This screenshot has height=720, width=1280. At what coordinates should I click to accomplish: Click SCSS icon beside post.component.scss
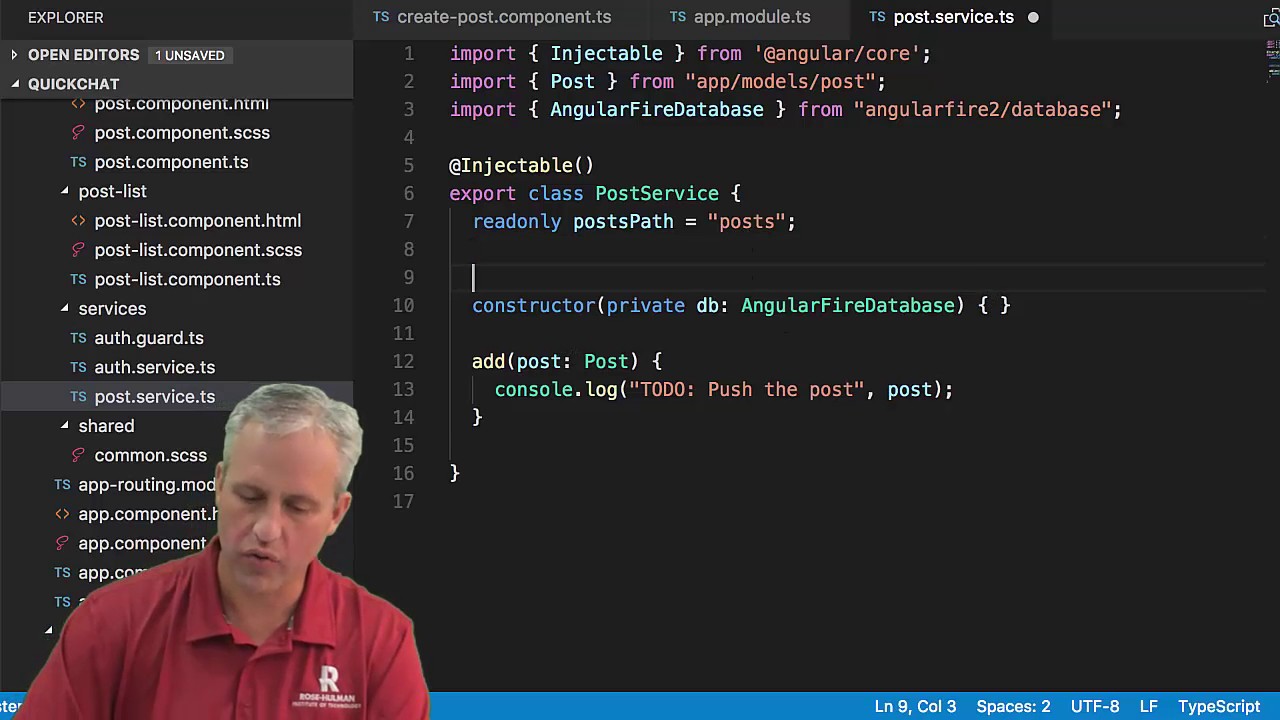pos(78,133)
